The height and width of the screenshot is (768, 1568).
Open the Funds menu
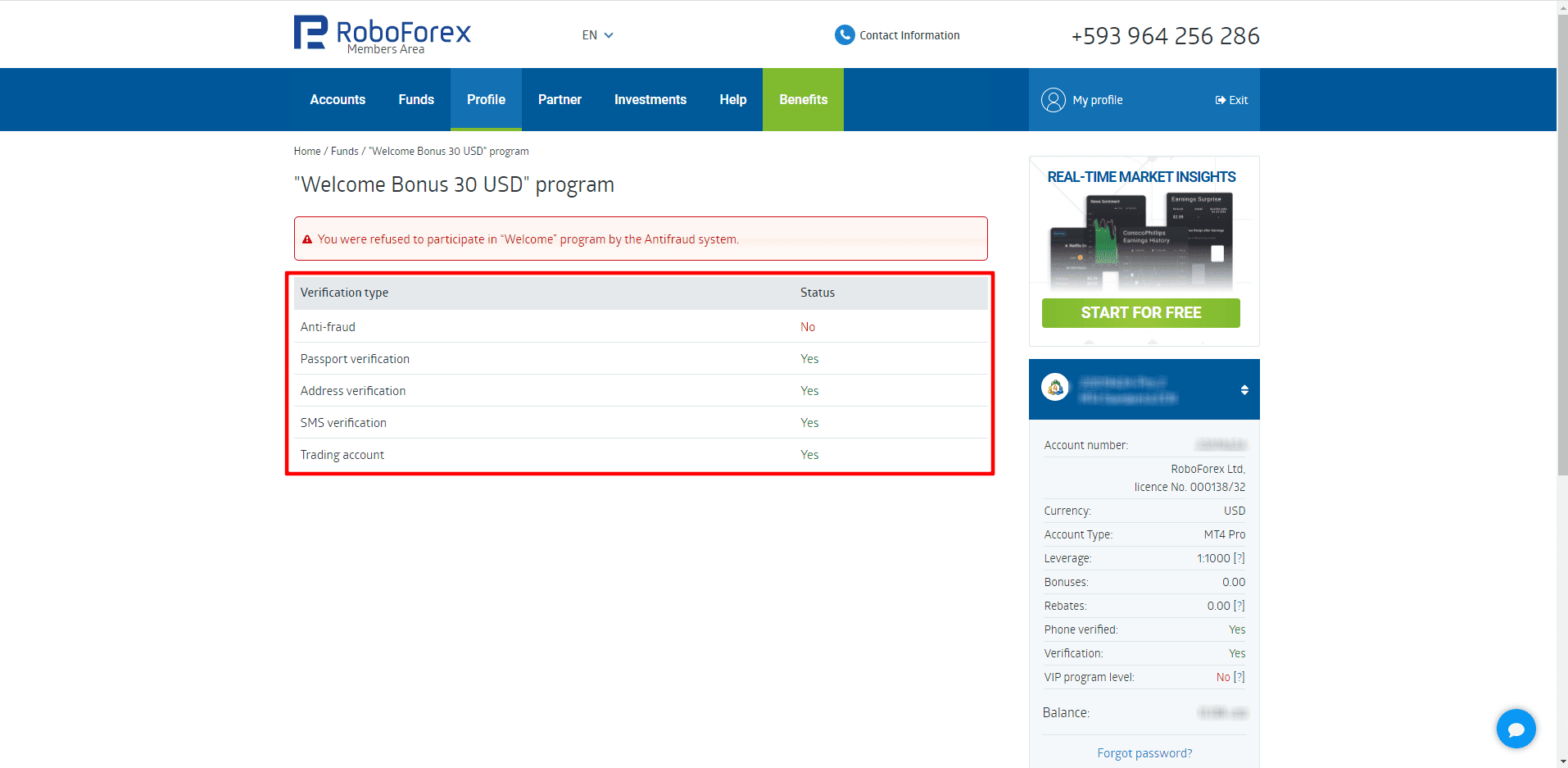click(416, 99)
